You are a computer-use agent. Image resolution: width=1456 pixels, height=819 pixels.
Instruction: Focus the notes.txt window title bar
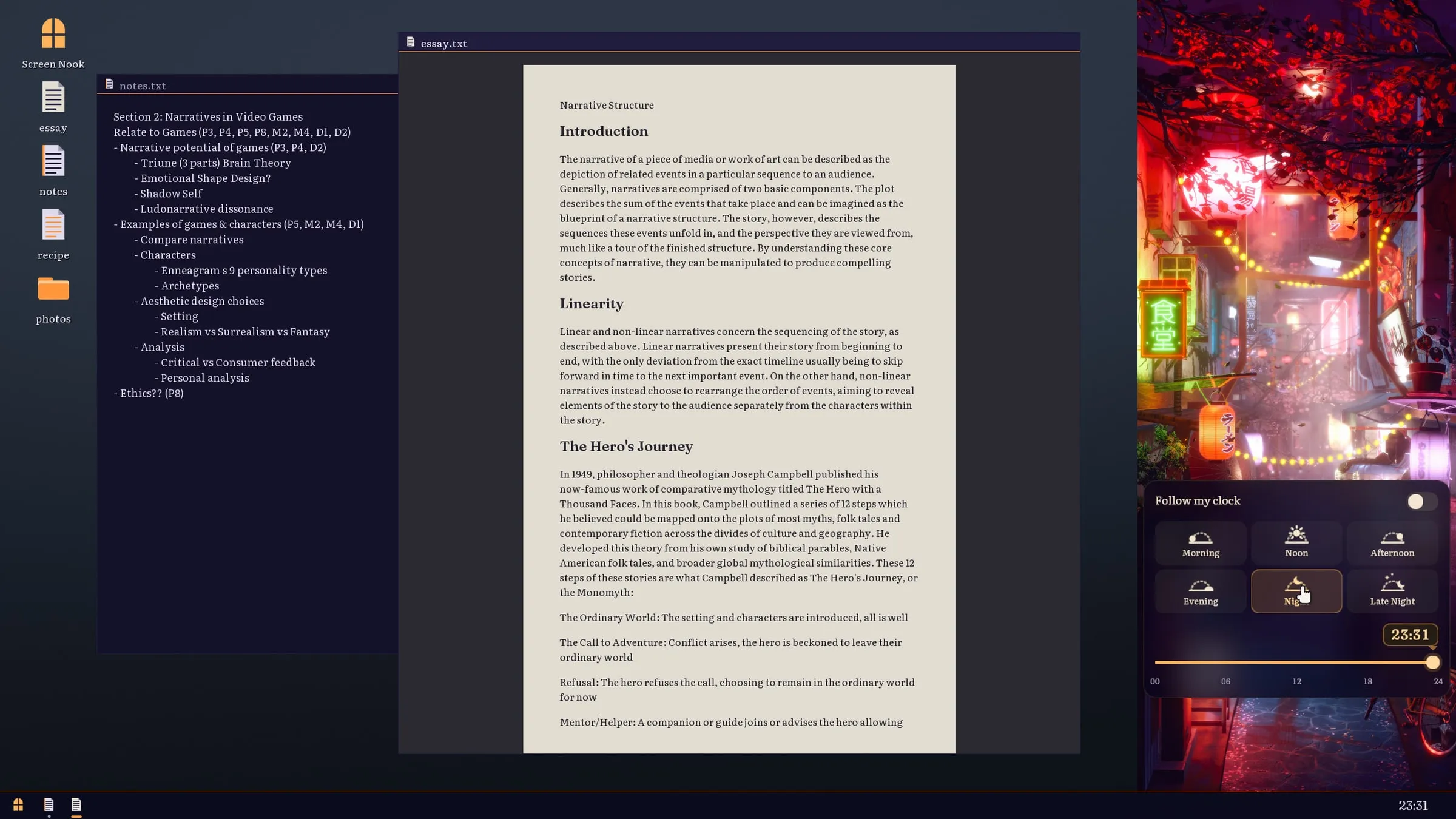pos(248,84)
